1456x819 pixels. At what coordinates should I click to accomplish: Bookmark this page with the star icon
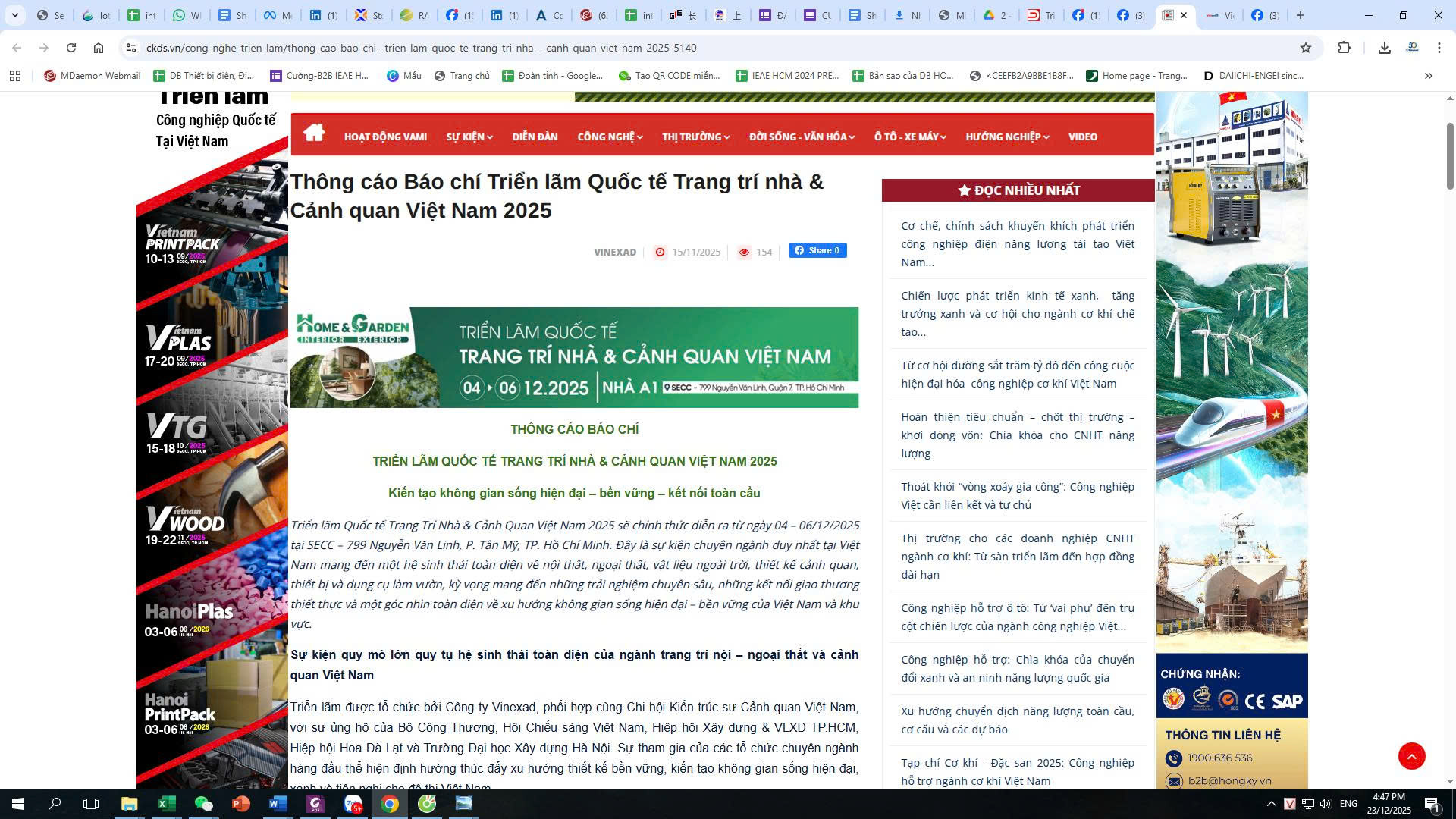coord(1305,48)
